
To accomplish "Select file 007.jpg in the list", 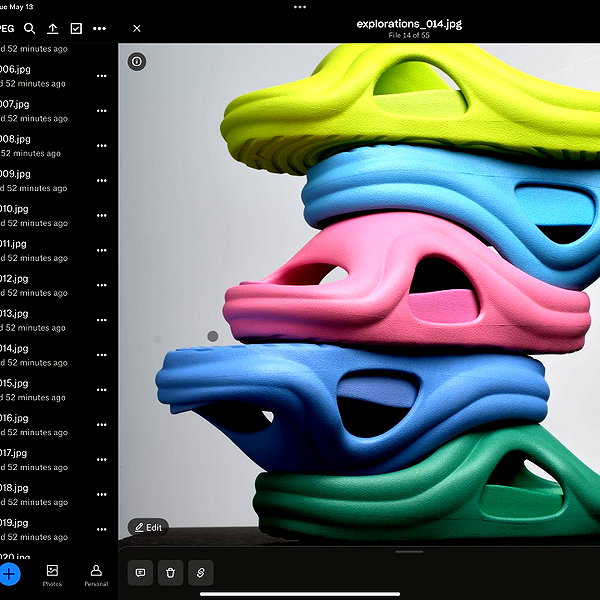I will click(x=59, y=111).
